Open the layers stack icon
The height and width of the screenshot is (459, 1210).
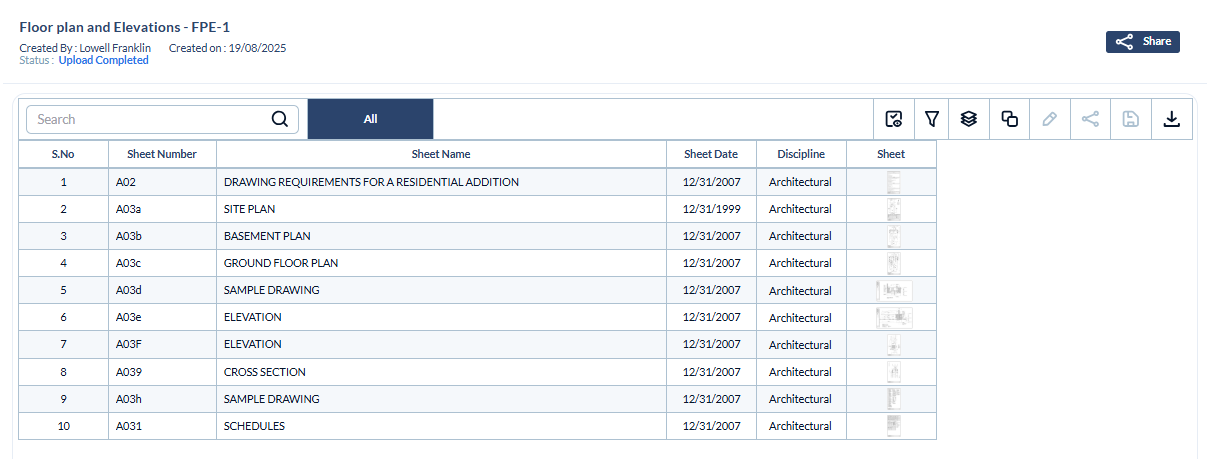(x=968, y=119)
